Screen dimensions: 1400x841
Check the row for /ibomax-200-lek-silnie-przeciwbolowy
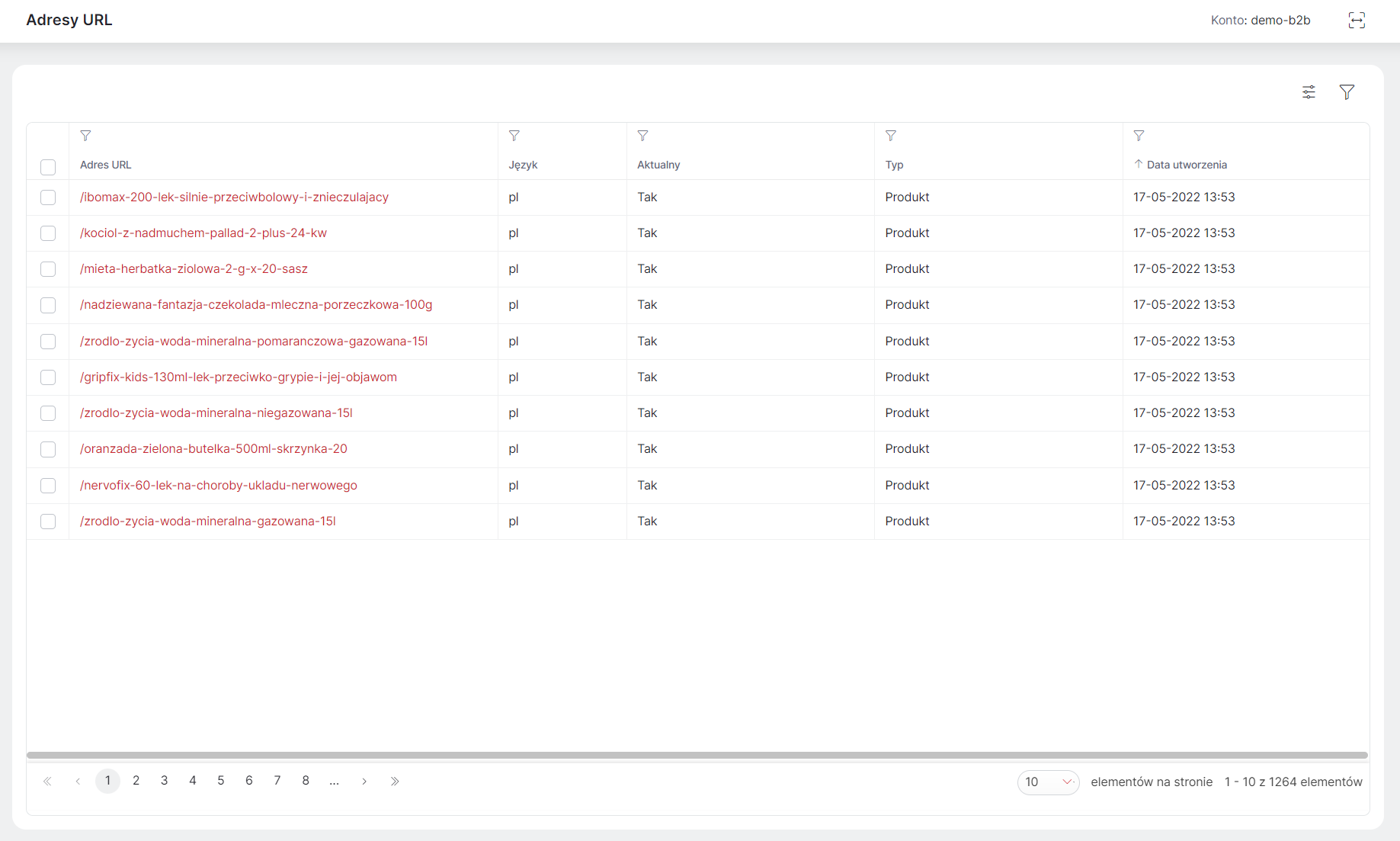coord(48,197)
